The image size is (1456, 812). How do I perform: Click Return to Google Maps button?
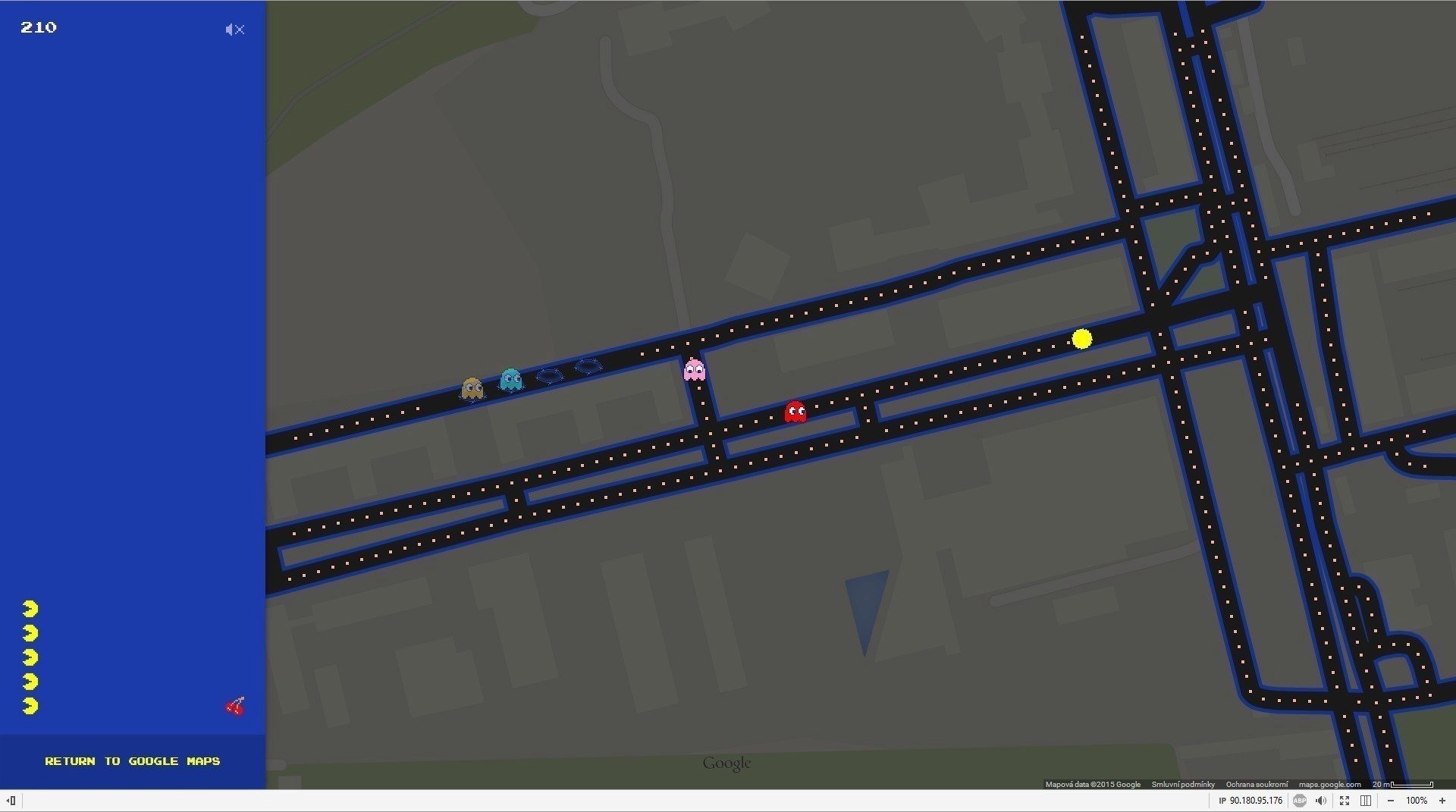click(133, 761)
